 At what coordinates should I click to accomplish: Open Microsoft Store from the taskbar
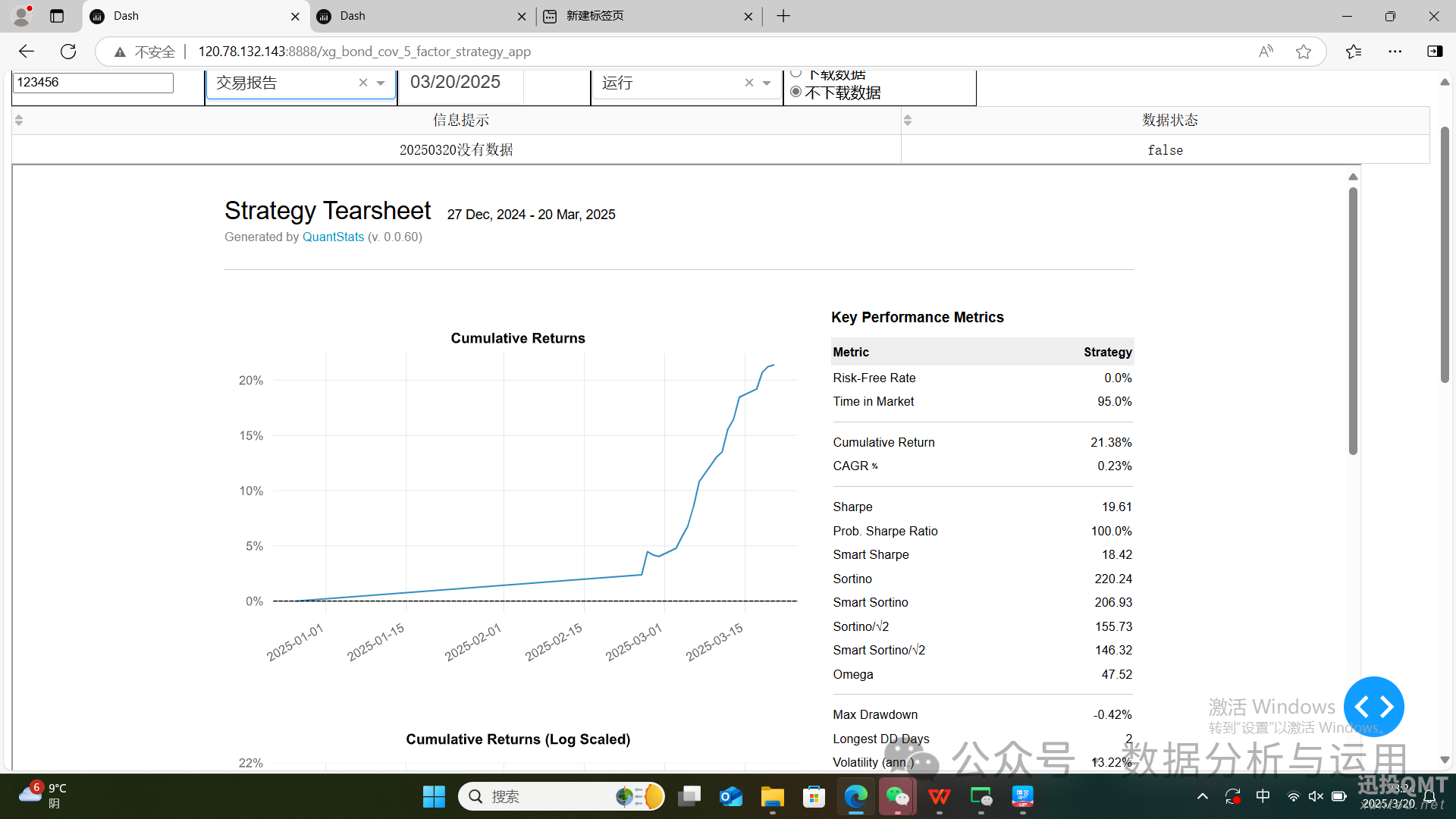tap(814, 796)
